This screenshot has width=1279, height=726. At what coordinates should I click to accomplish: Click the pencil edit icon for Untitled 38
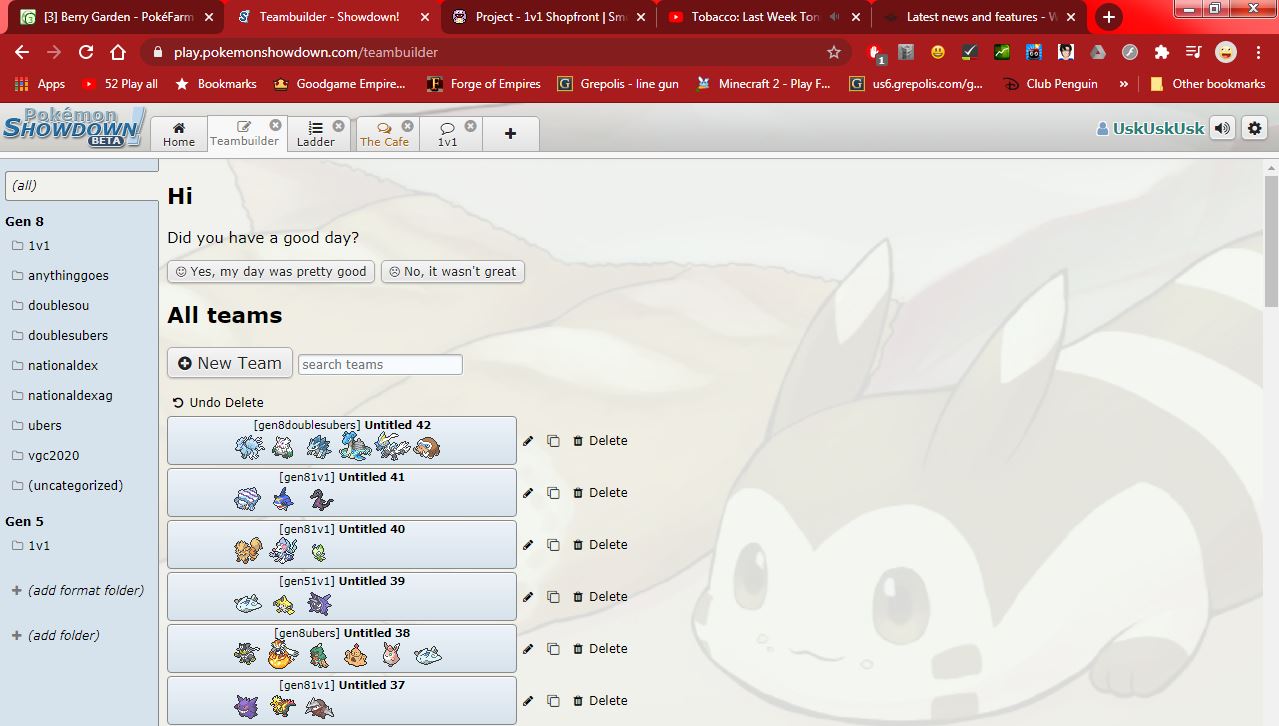528,649
